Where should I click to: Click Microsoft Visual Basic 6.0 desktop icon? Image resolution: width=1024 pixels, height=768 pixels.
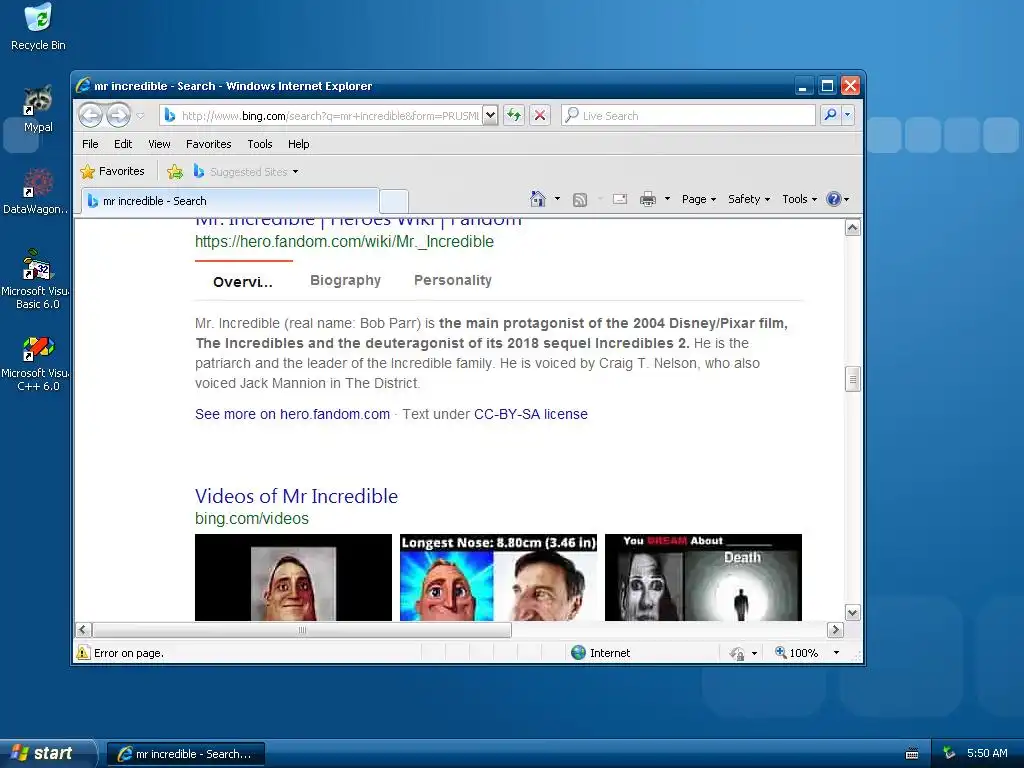pyautogui.click(x=37, y=278)
